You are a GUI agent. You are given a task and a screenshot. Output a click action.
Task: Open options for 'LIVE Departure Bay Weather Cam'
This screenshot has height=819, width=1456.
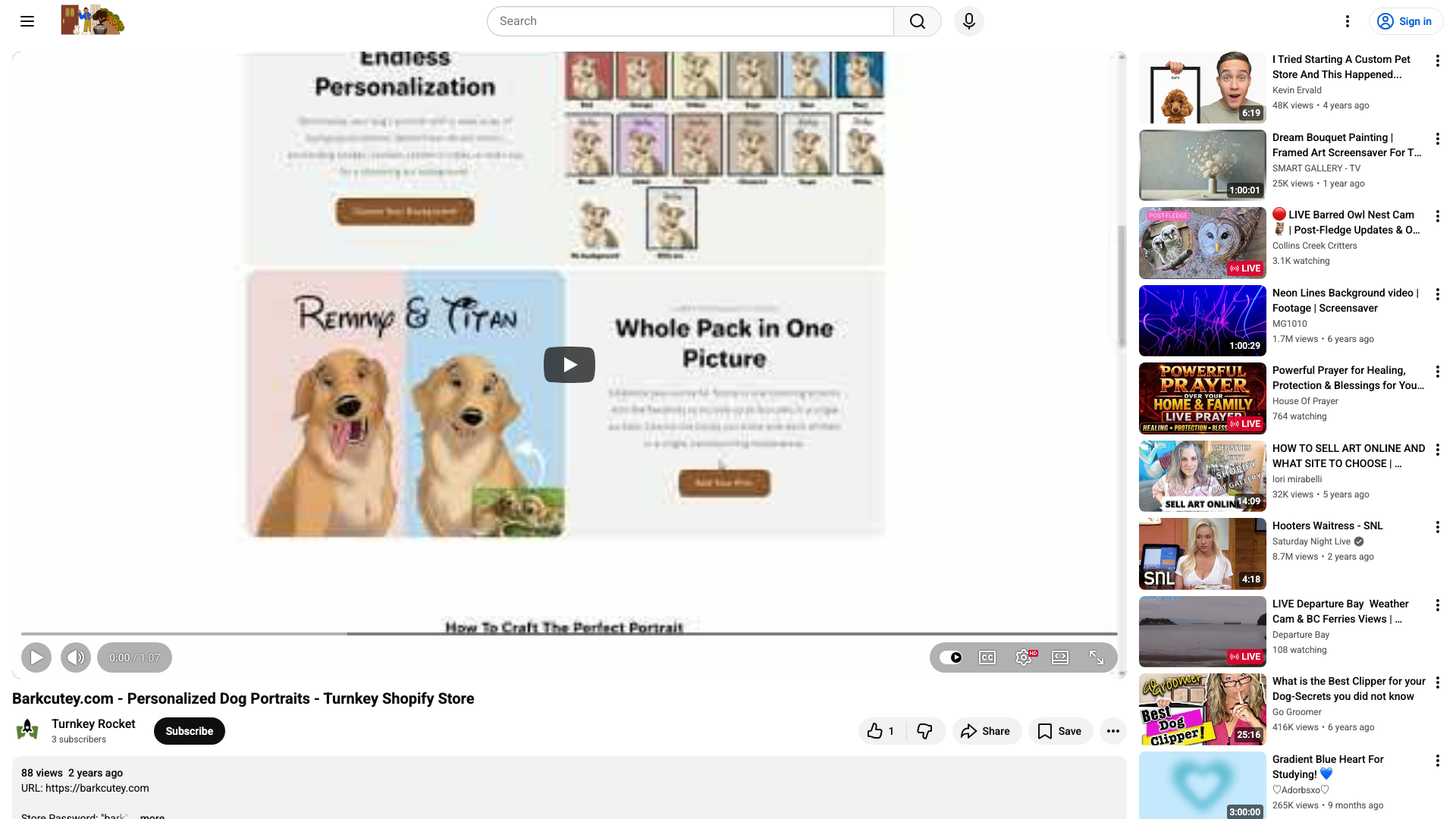(x=1438, y=605)
